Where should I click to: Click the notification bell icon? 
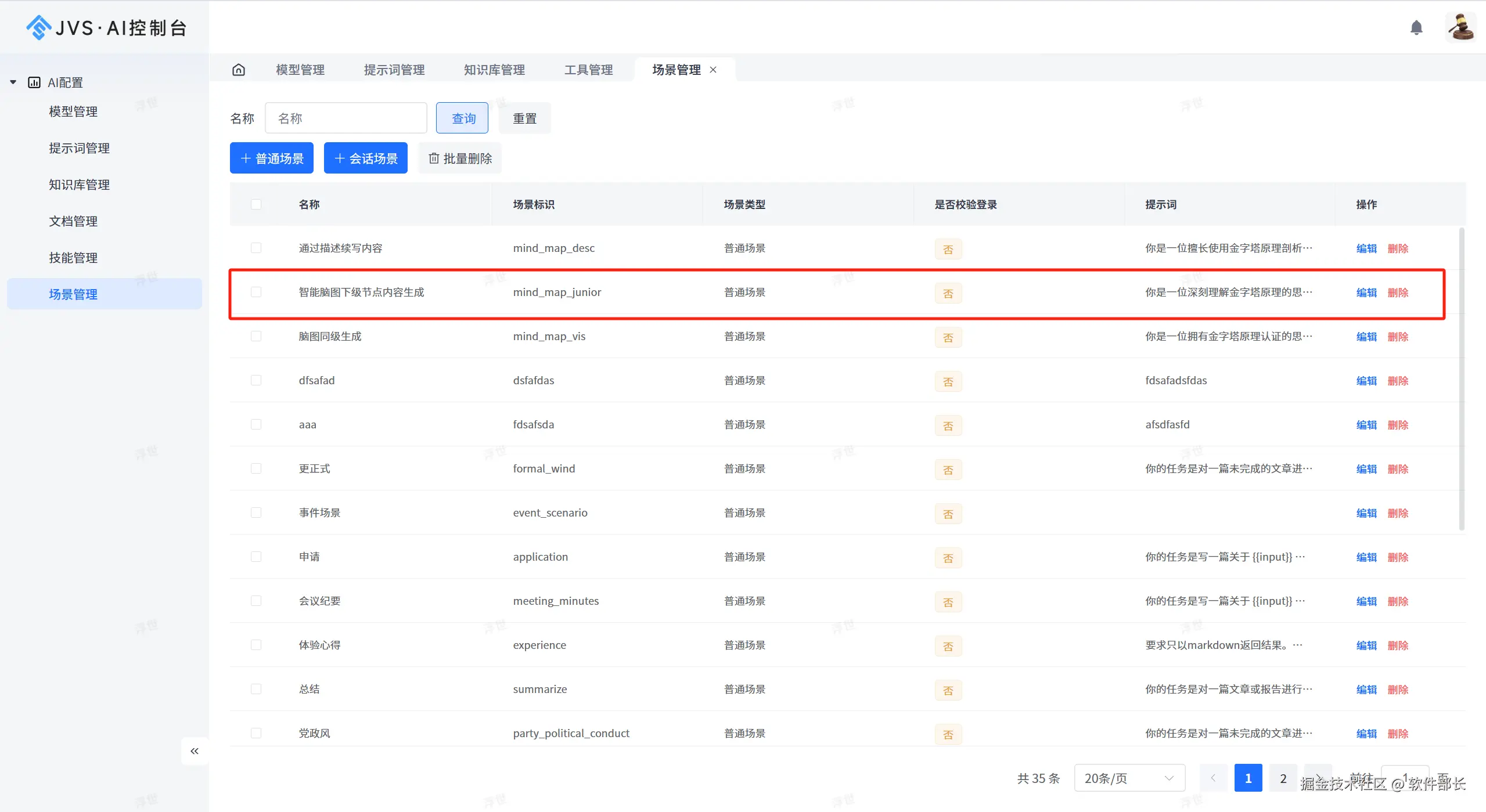pyautogui.click(x=1416, y=27)
